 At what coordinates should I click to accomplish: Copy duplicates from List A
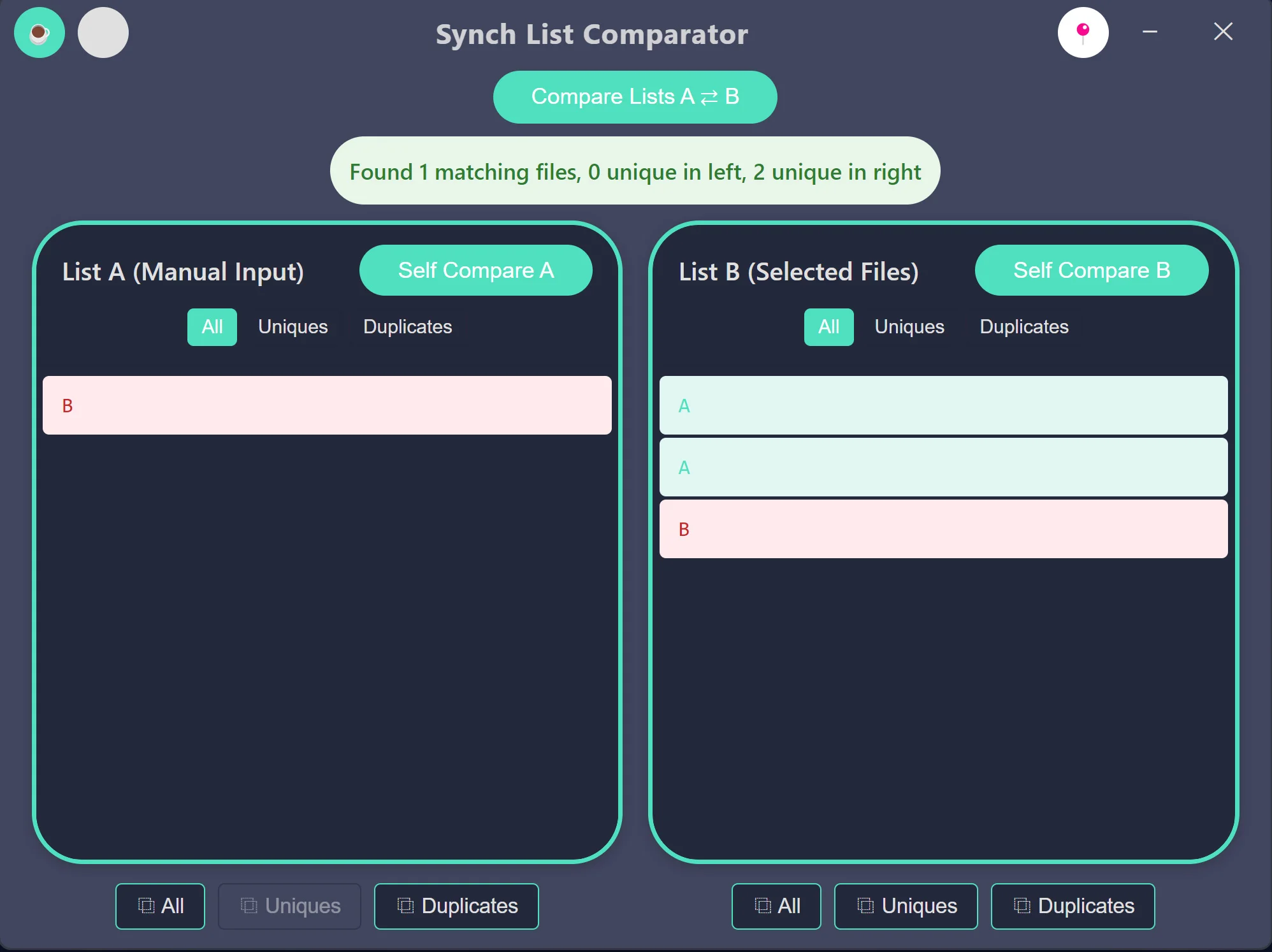(x=456, y=905)
